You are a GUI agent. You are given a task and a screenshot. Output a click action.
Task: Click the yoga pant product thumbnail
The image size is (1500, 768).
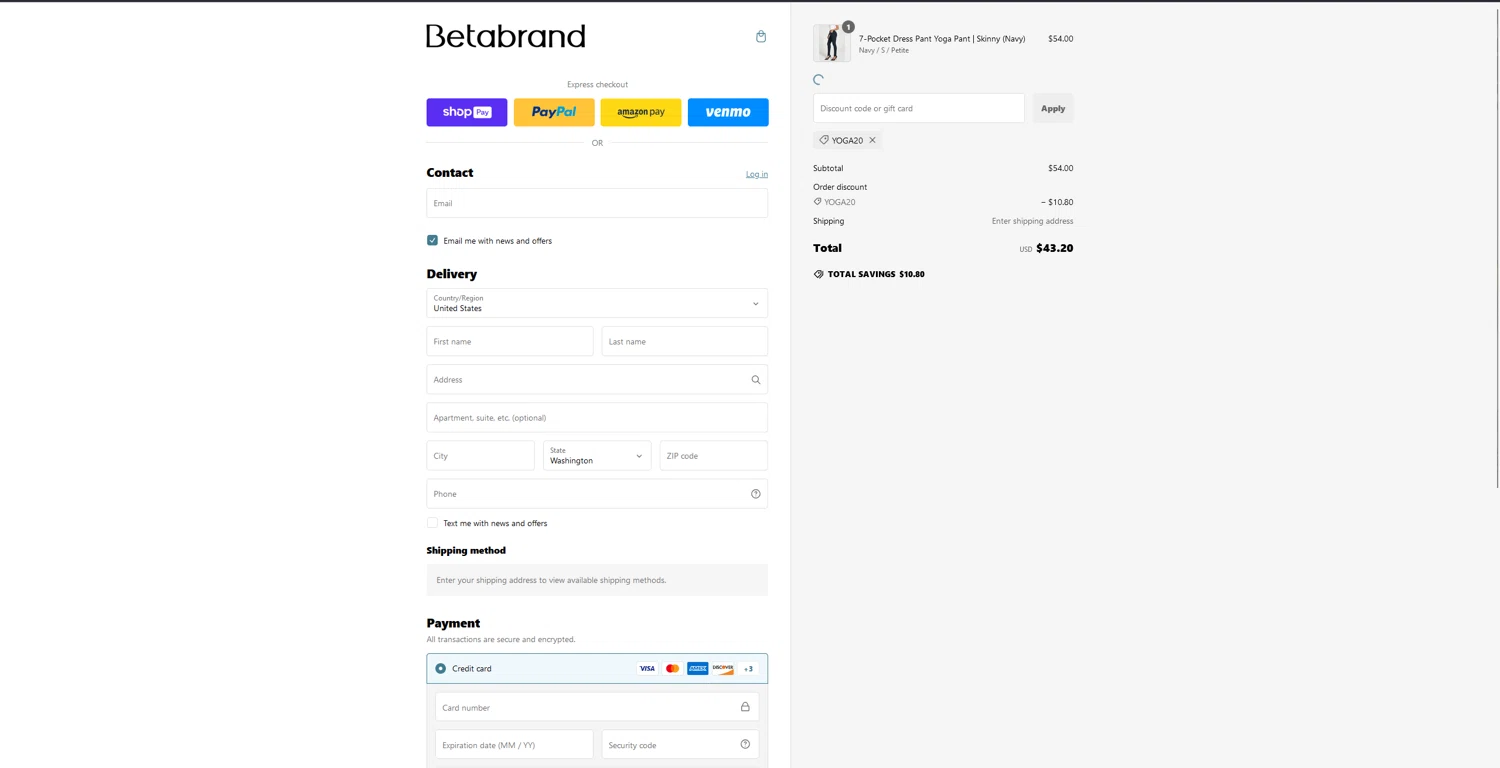click(x=832, y=44)
